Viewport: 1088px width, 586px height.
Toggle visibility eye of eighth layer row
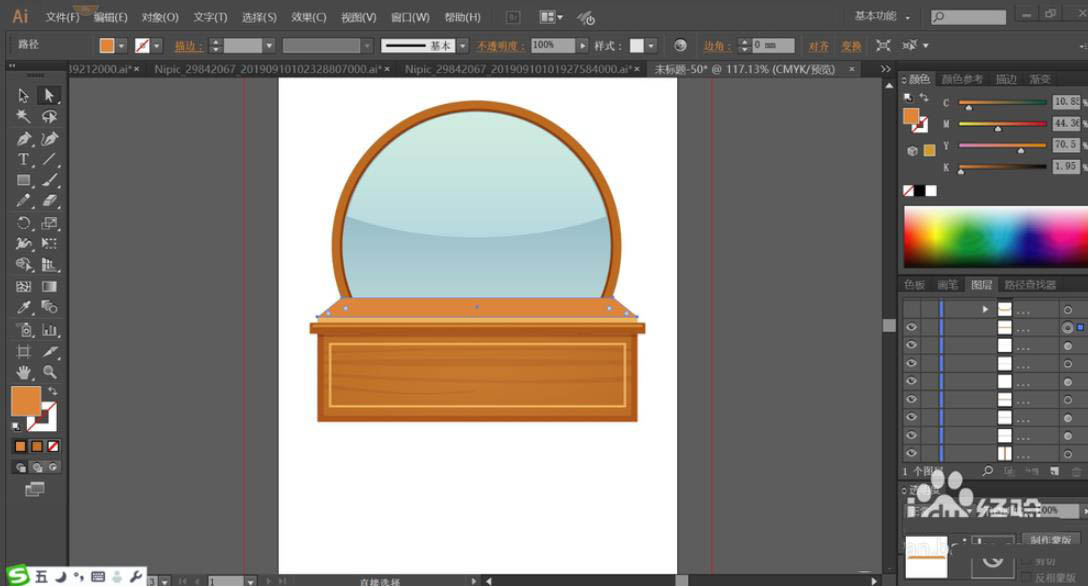click(x=911, y=436)
